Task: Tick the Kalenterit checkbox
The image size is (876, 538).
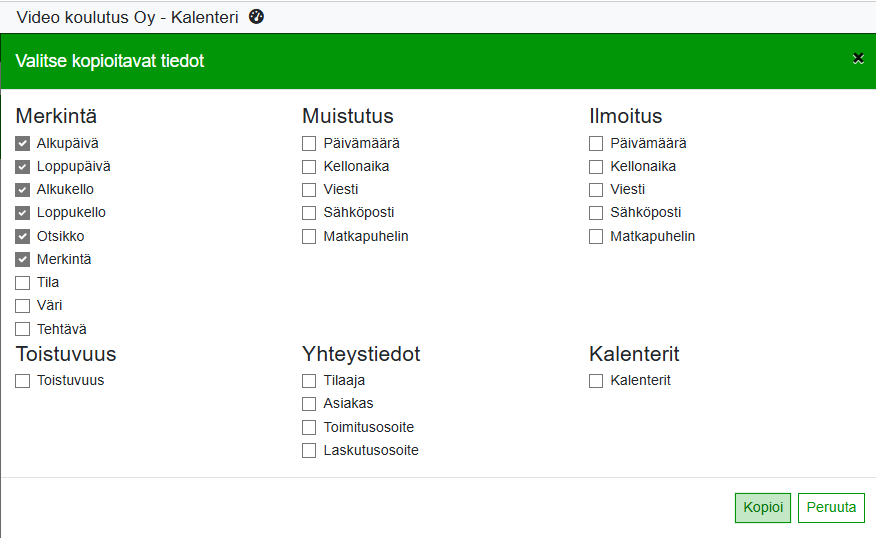Action: click(596, 381)
